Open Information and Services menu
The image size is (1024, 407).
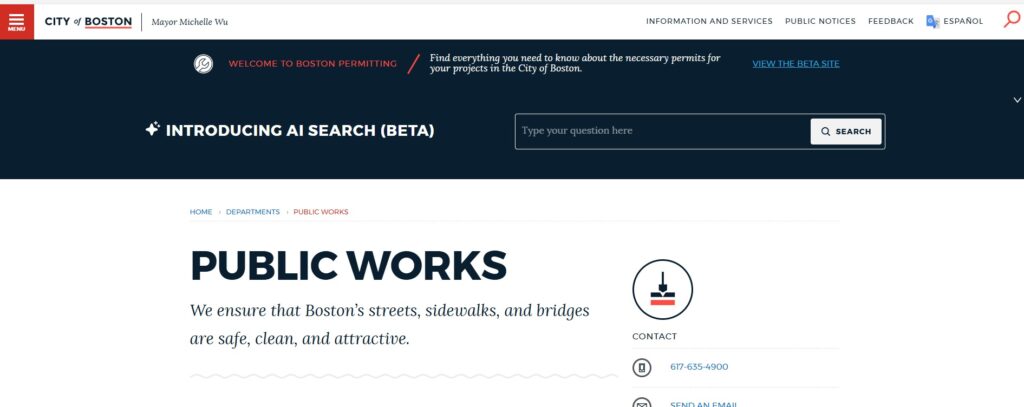click(709, 21)
